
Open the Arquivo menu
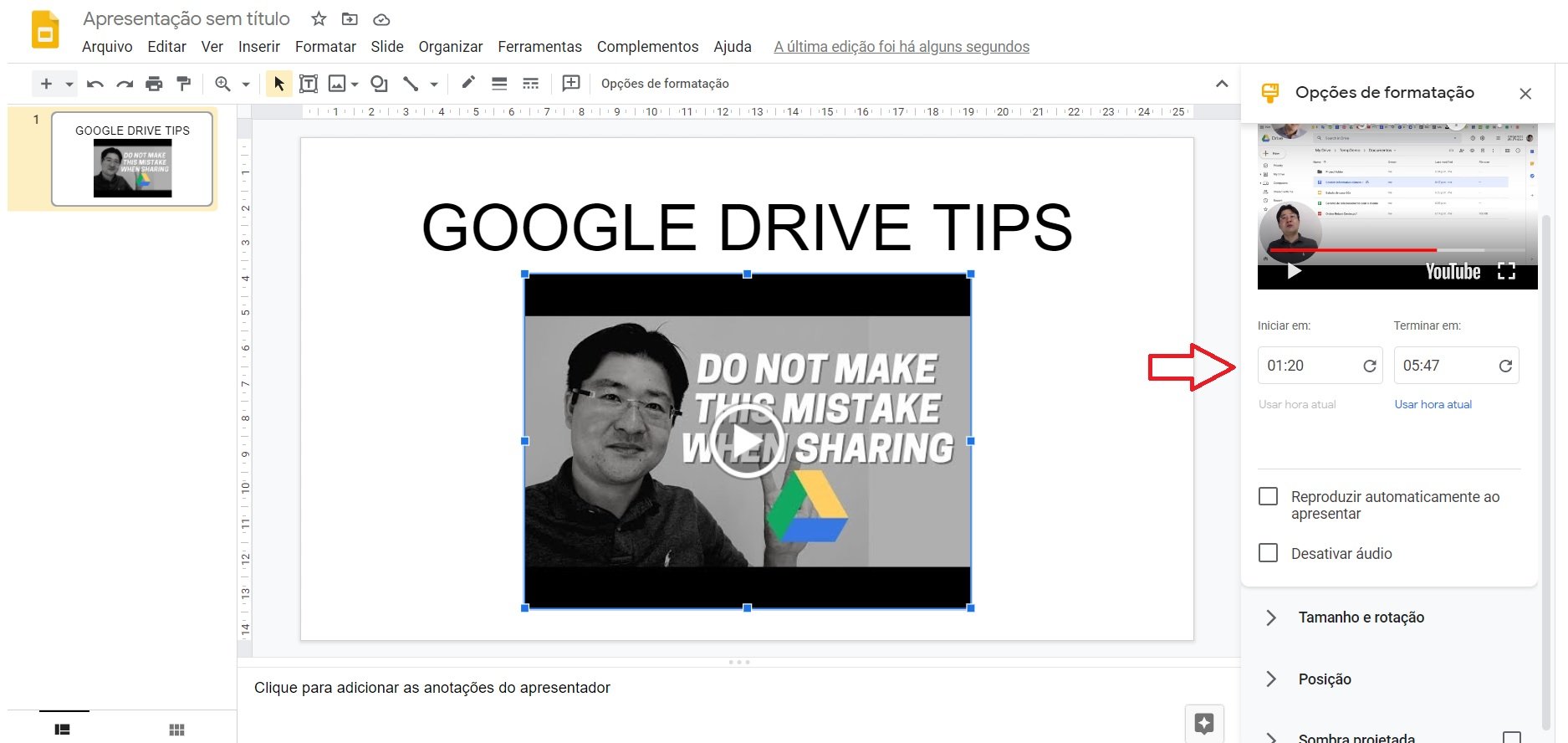107,47
